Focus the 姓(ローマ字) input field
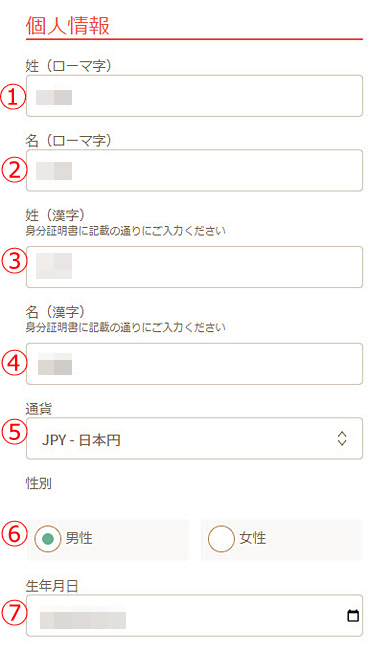The width and height of the screenshot is (391, 650). pyautogui.click(x=194, y=96)
